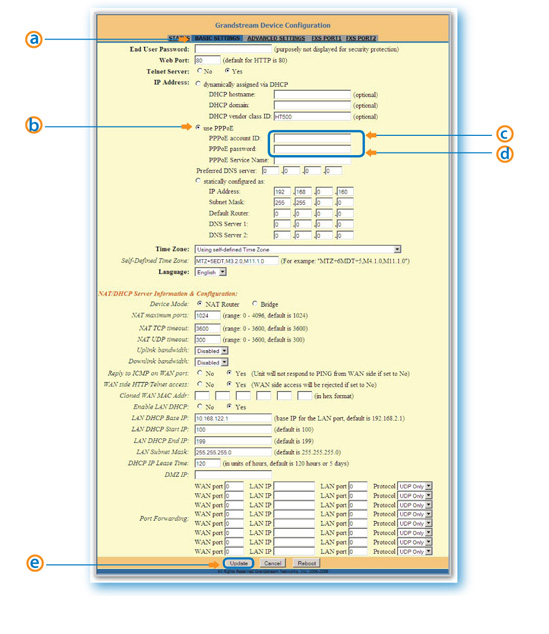Click the Update button
This screenshot has height=634, width=549.
click(239, 563)
